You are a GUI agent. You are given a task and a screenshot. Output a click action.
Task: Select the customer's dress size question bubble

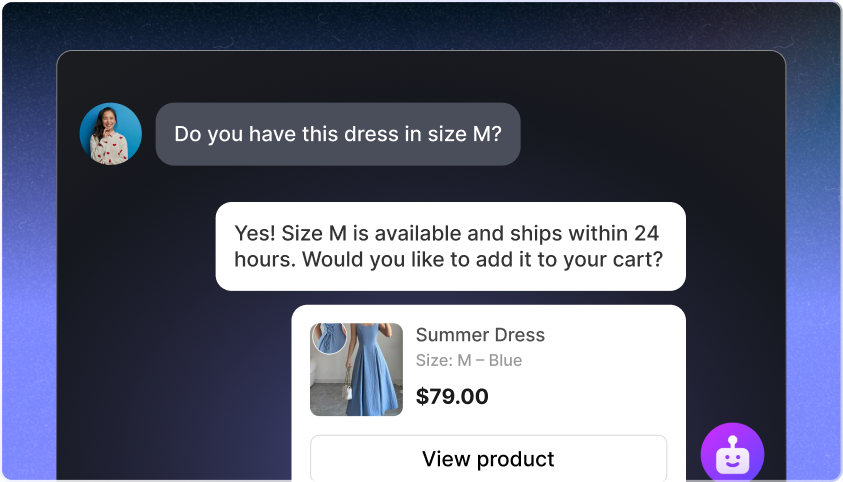tap(337, 134)
